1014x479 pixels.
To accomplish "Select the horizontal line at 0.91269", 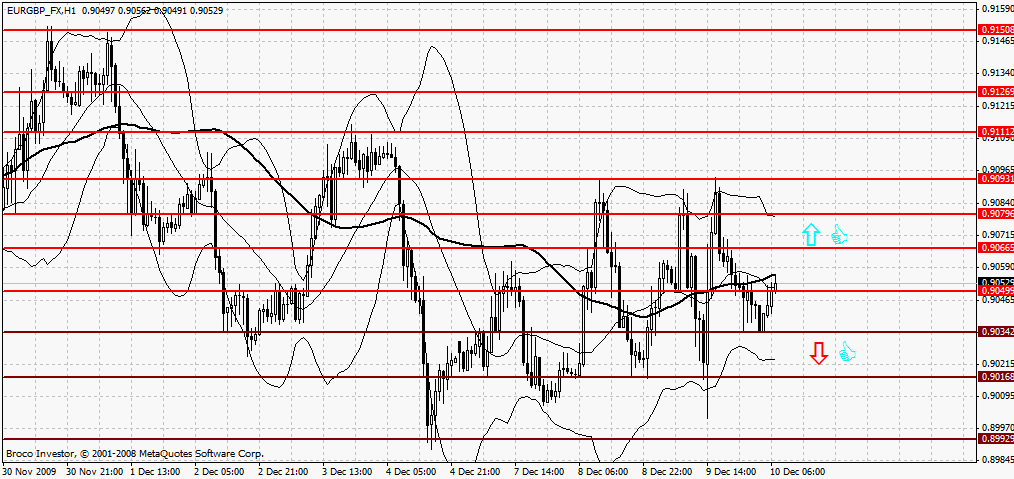I will (x=488, y=91).
